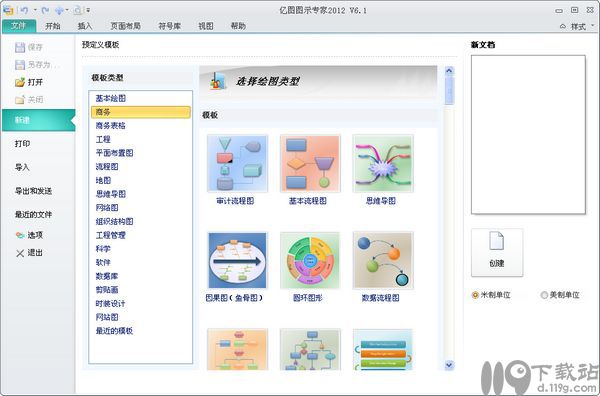Click the 新文档 preview area
This screenshot has width=600, height=396.
528,135
